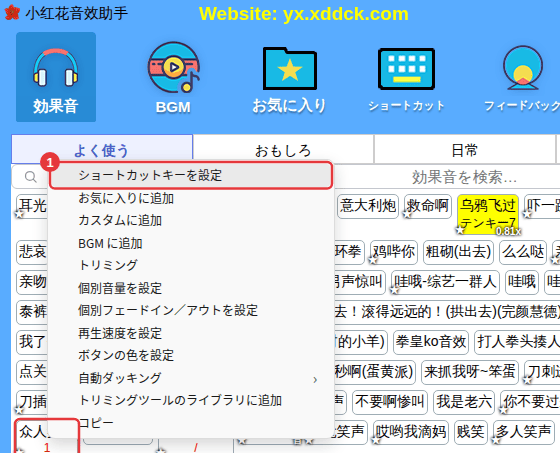Screen dimensions: 560x453
Task: Open the BGM music disc section
Action: pyautogui.click(x=174, y=78)
